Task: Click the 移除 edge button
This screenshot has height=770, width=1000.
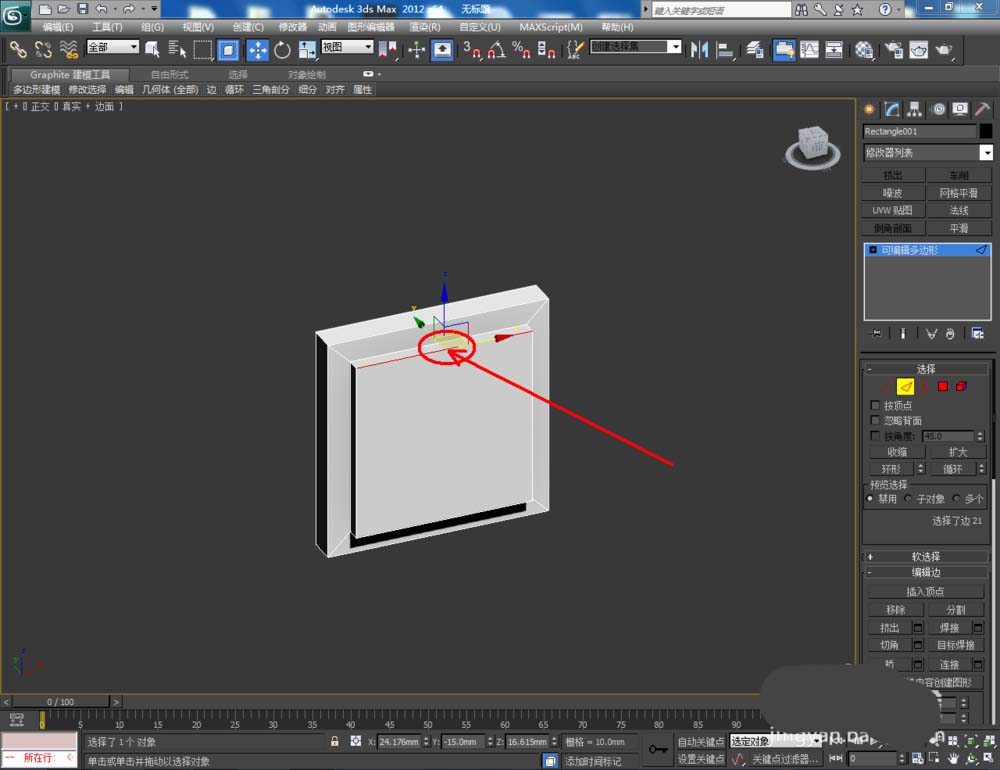Action: [x=895, y=609]
